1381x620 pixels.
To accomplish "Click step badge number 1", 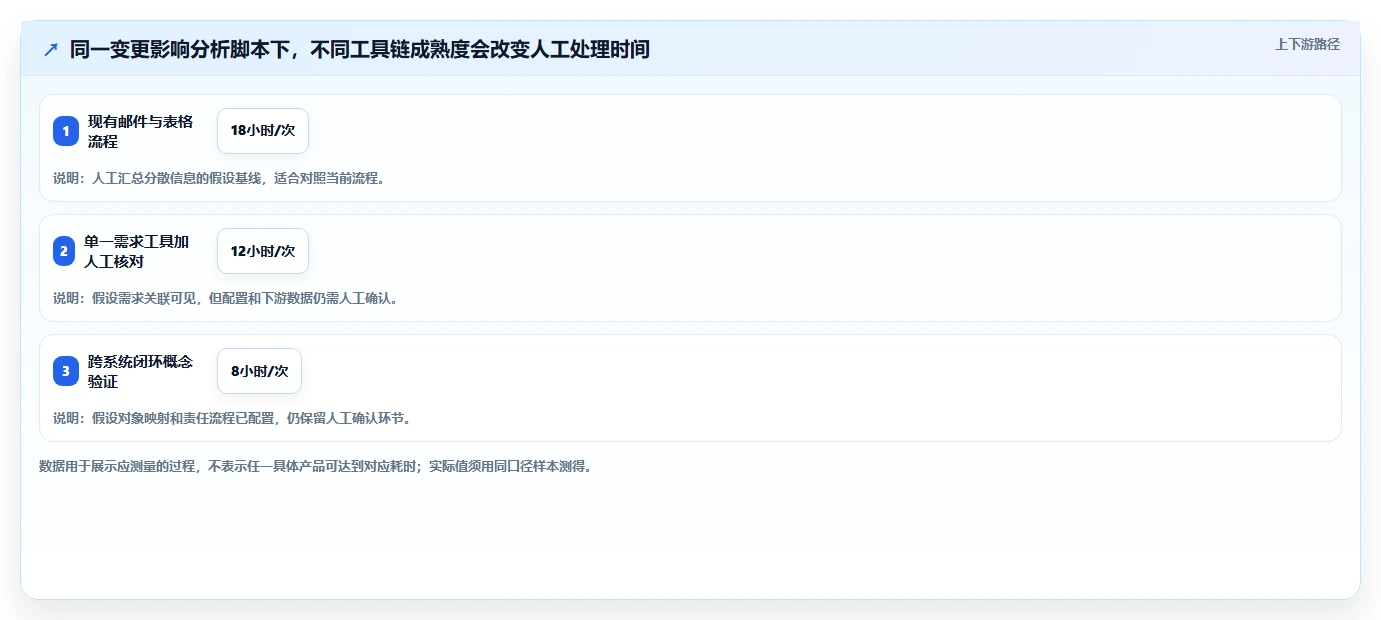I will [66, 131].
